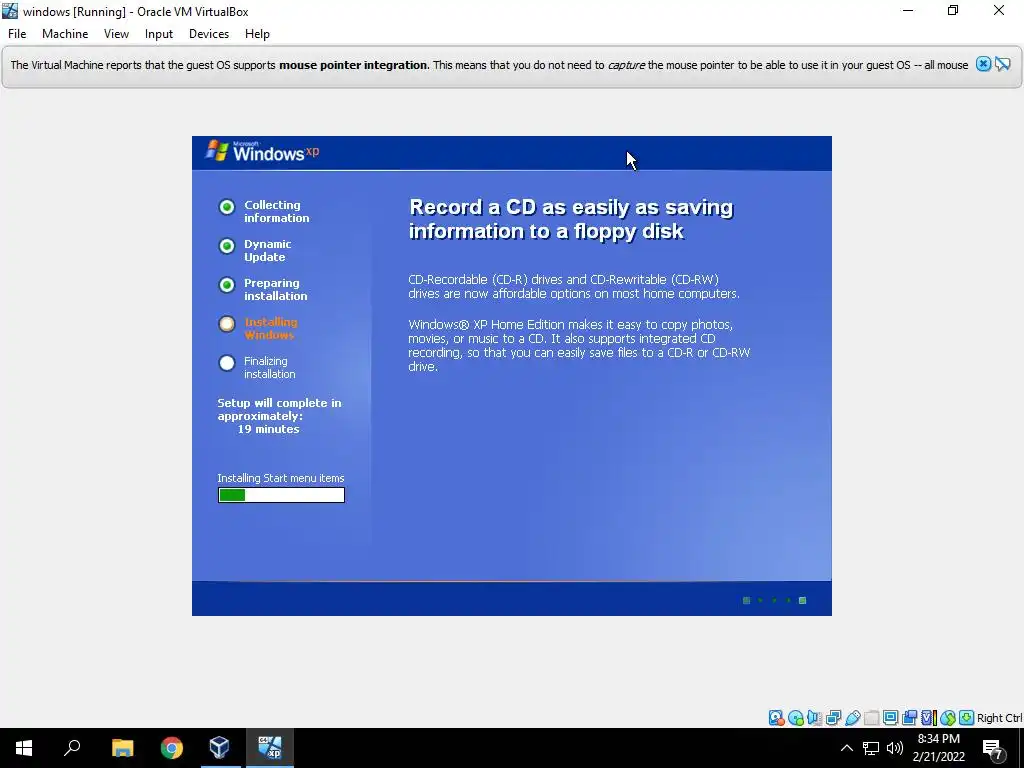1024x768 pixels.
Task: Open the taskbar clock showing 8:34 PM
Action: pos(938,748)
